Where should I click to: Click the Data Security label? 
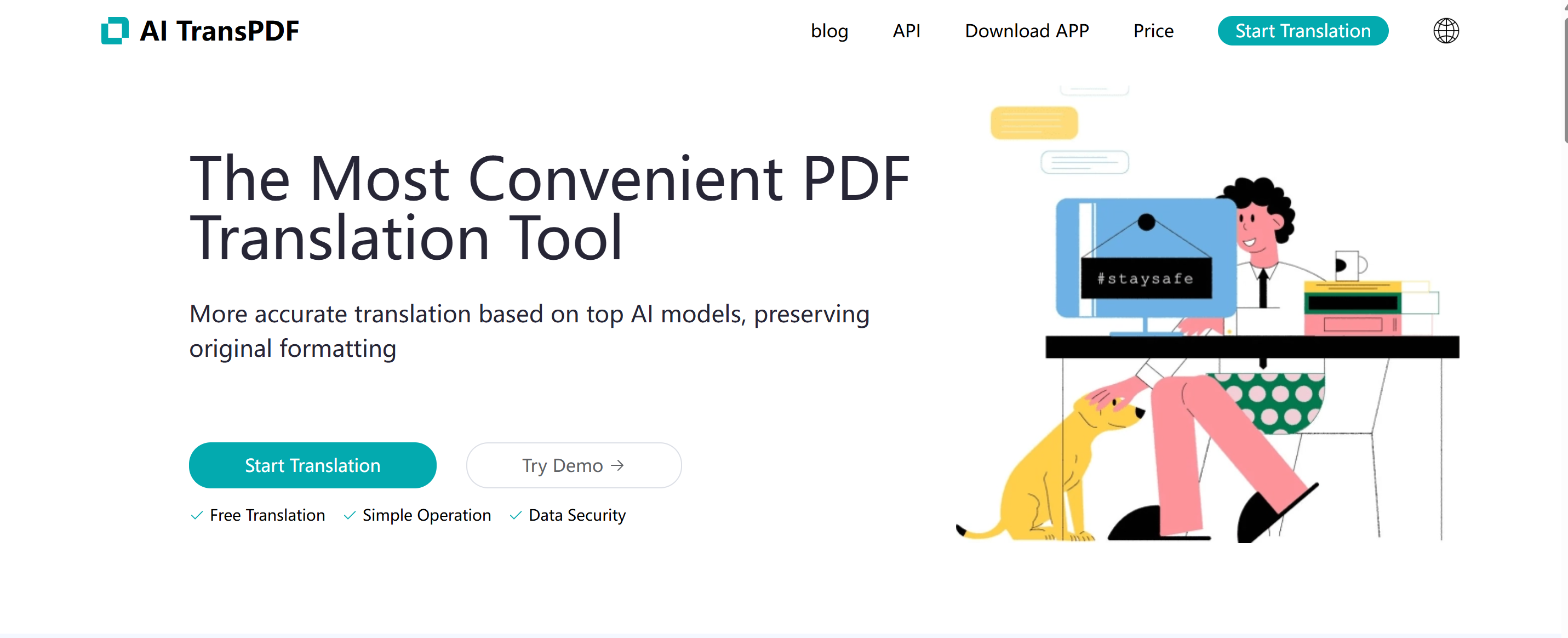(576, 515)
